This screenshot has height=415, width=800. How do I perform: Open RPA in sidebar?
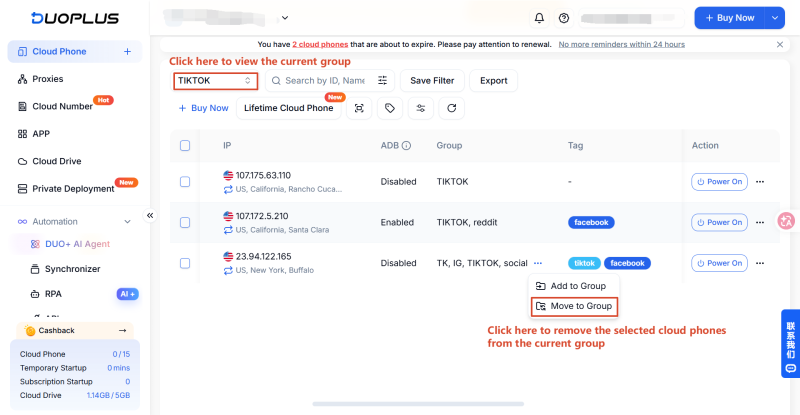tap(53, 294)
